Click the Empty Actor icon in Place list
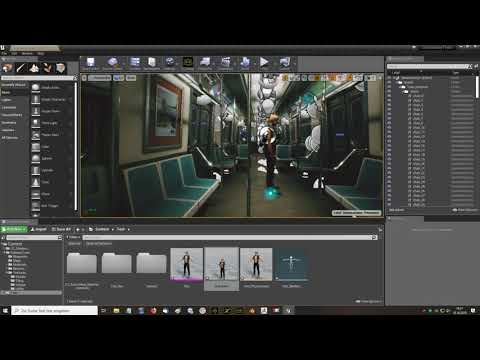480x360 pixels. (x=36, y=87)
